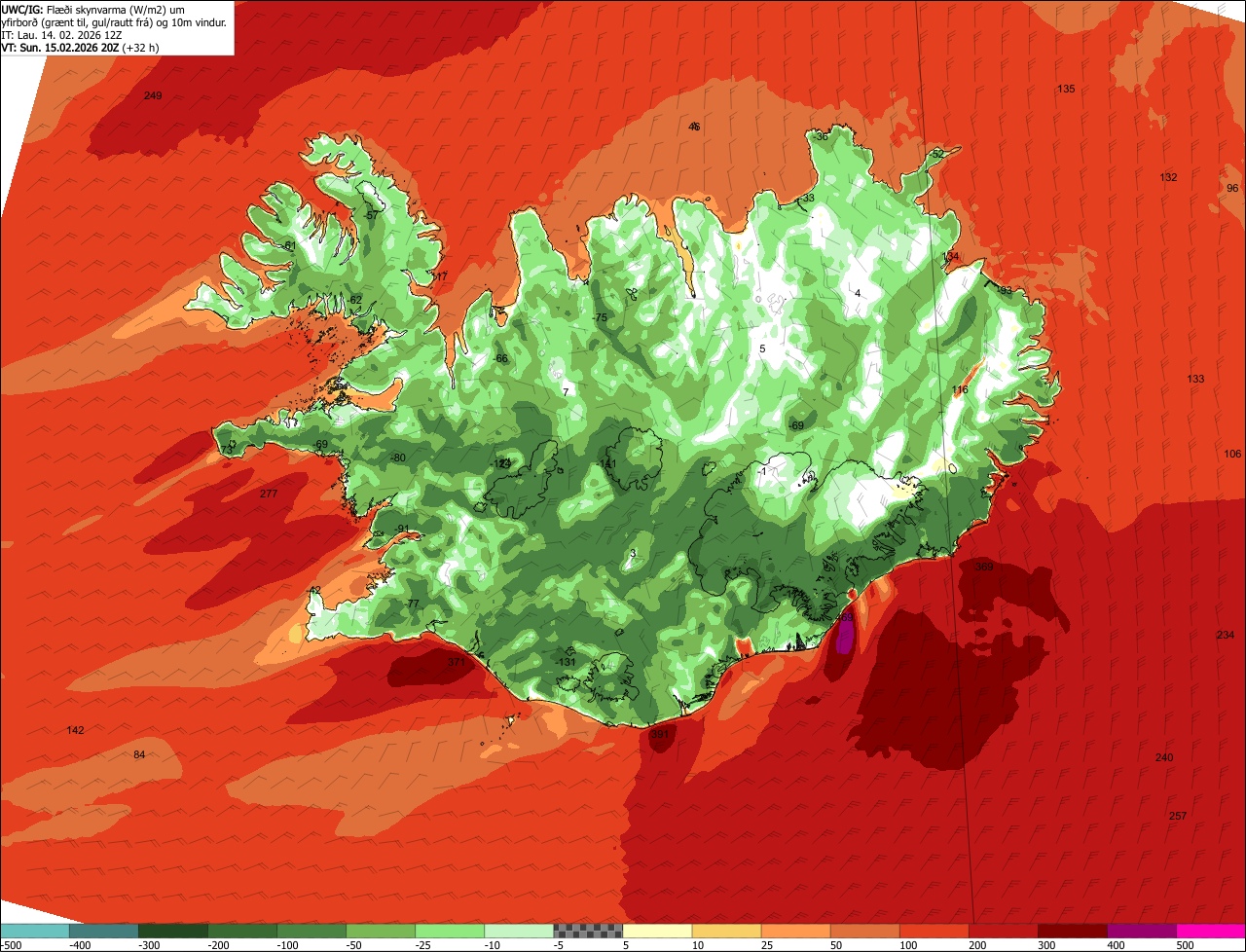Viewport: 1246px width, 952px height.
Task: Click the map value 106
Action: click(x=1232, y=454)
